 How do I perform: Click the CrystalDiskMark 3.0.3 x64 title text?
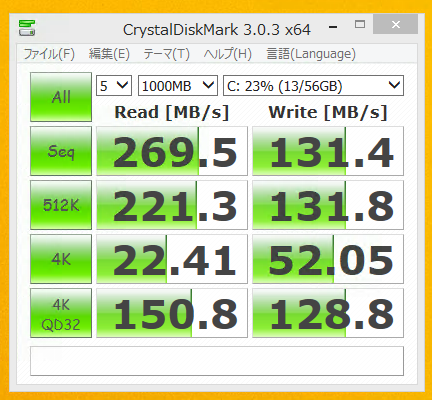[x=217, y=30]
